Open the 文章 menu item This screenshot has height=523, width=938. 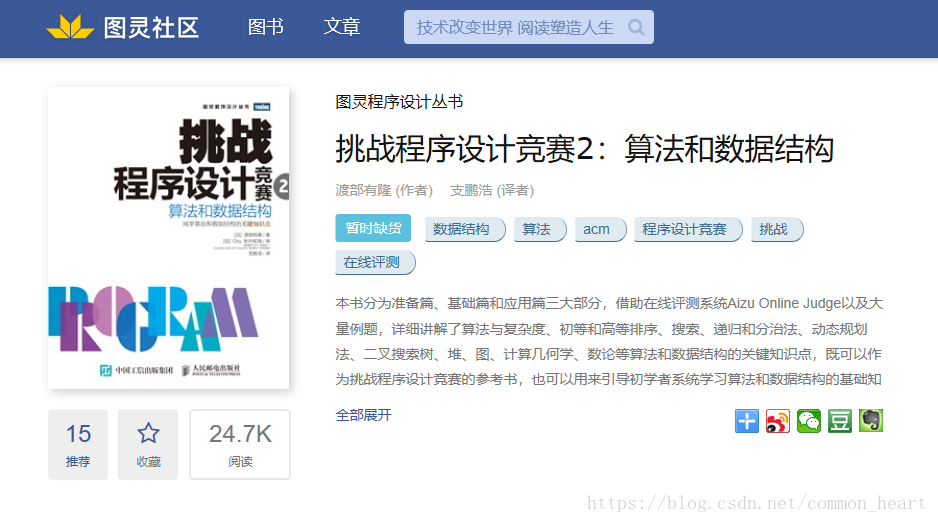tap(342, 27)
